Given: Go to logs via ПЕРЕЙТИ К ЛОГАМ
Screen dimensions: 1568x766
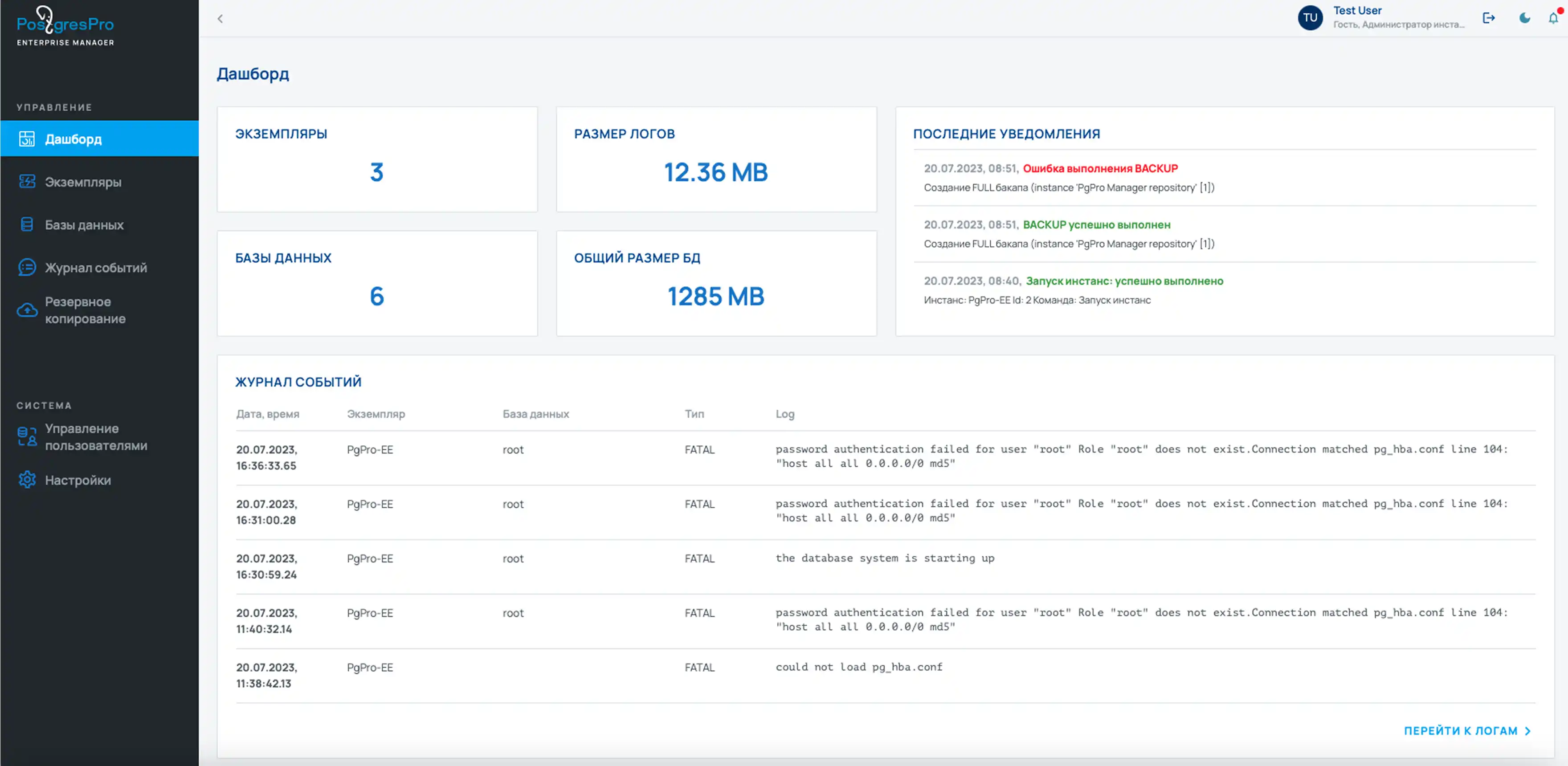Looking at the screenshot, I should 1460,731.
